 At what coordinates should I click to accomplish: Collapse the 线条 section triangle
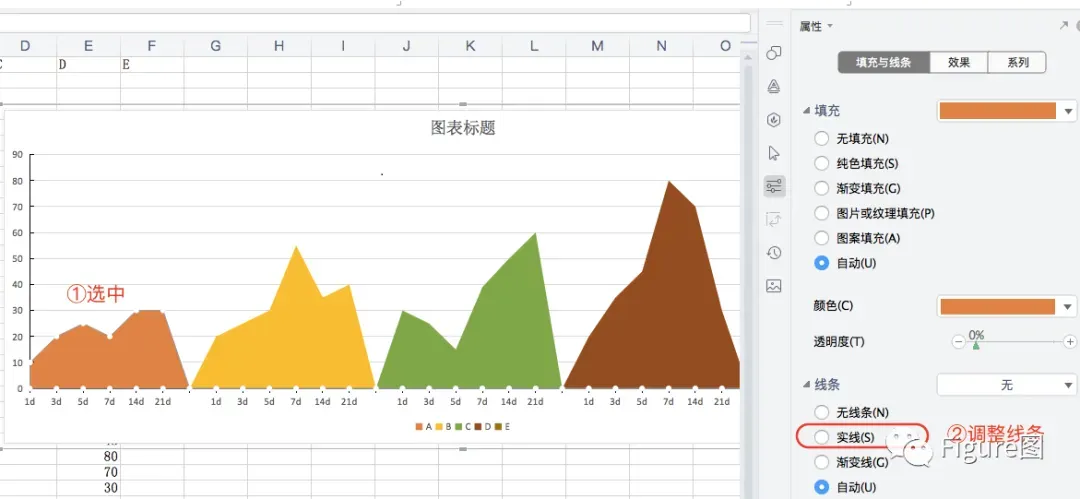(807, 385)
